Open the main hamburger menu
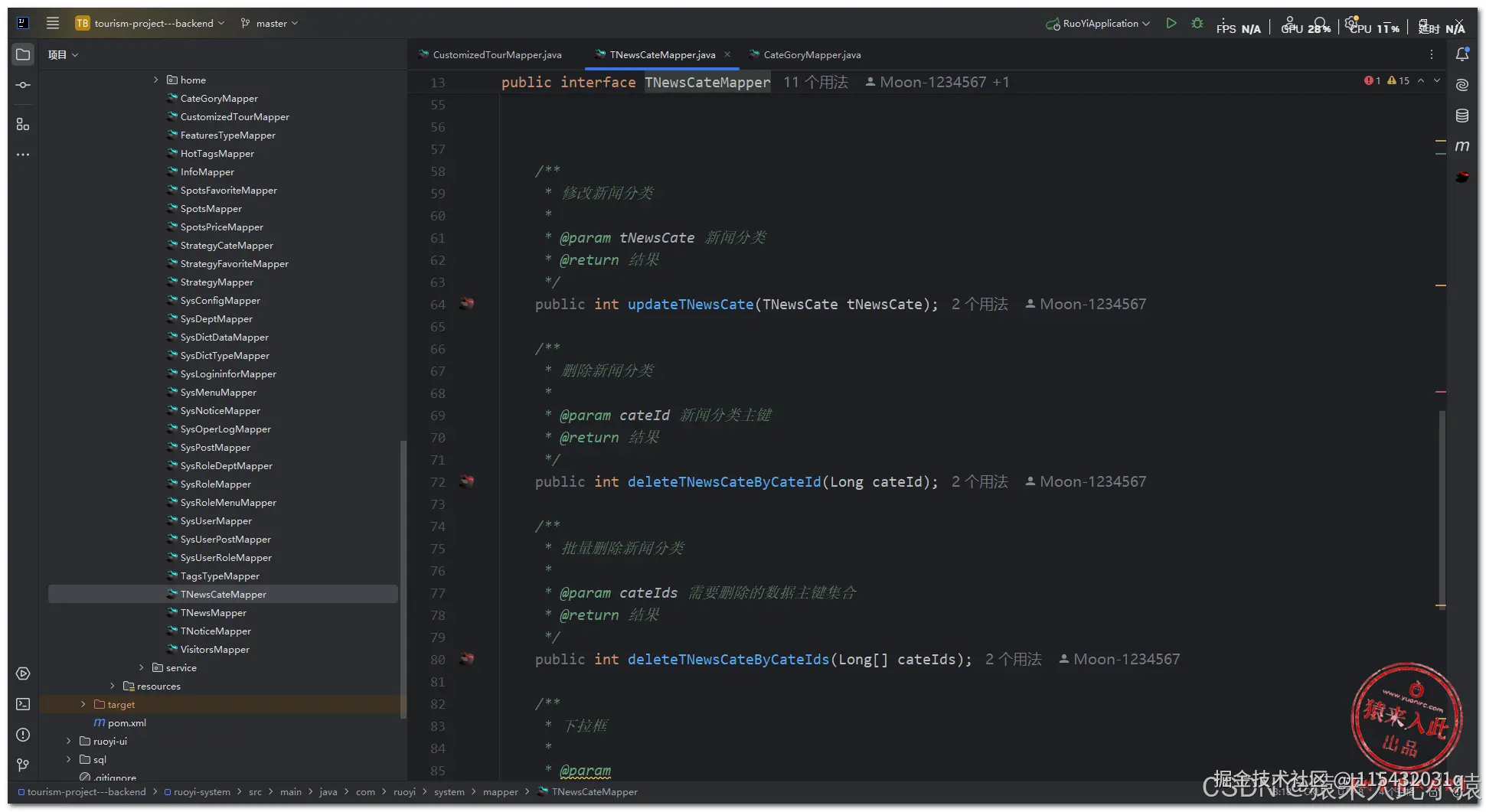This screenshot has height=812, width=1486. (53, 23)
